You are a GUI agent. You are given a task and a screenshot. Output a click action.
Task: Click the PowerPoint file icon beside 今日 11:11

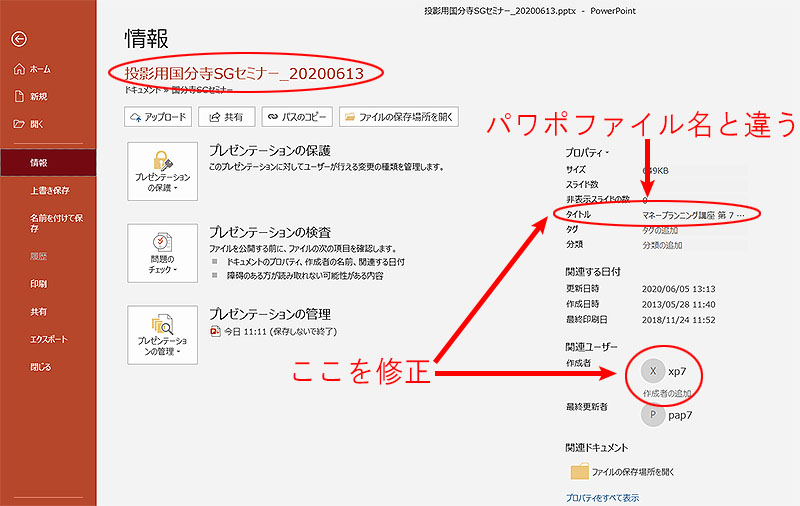point(215,332)
